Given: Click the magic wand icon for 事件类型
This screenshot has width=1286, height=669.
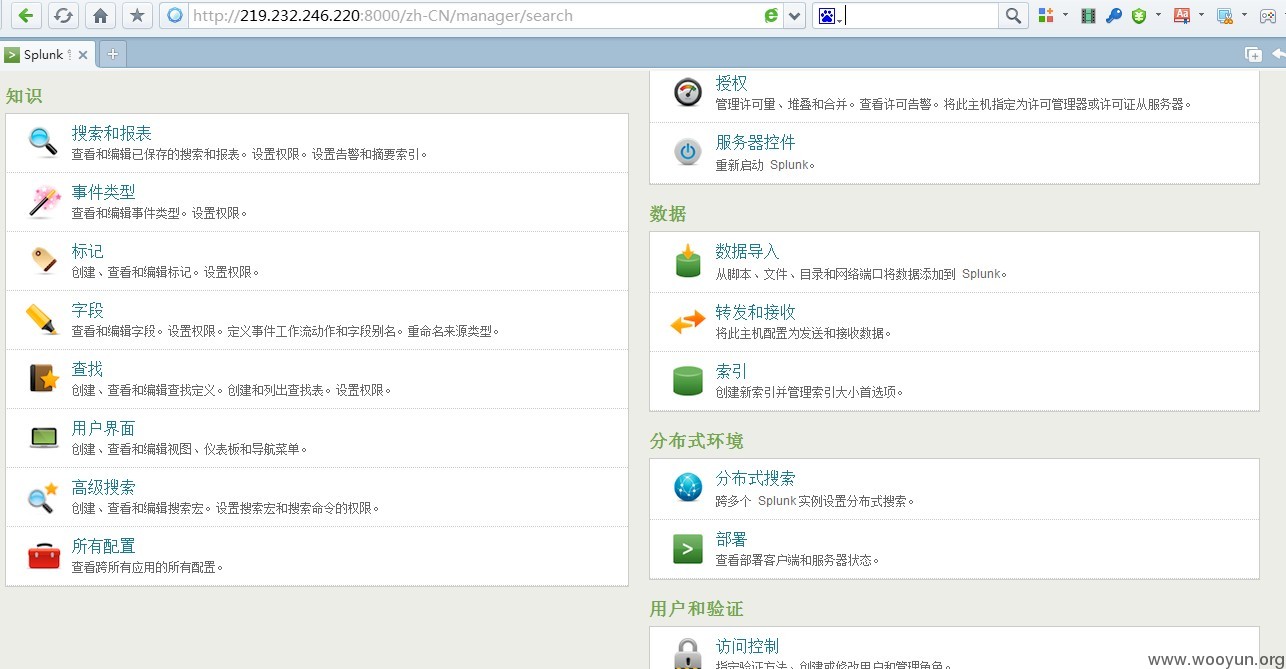Looking at the screenshot, I should [x=44, y=201].
